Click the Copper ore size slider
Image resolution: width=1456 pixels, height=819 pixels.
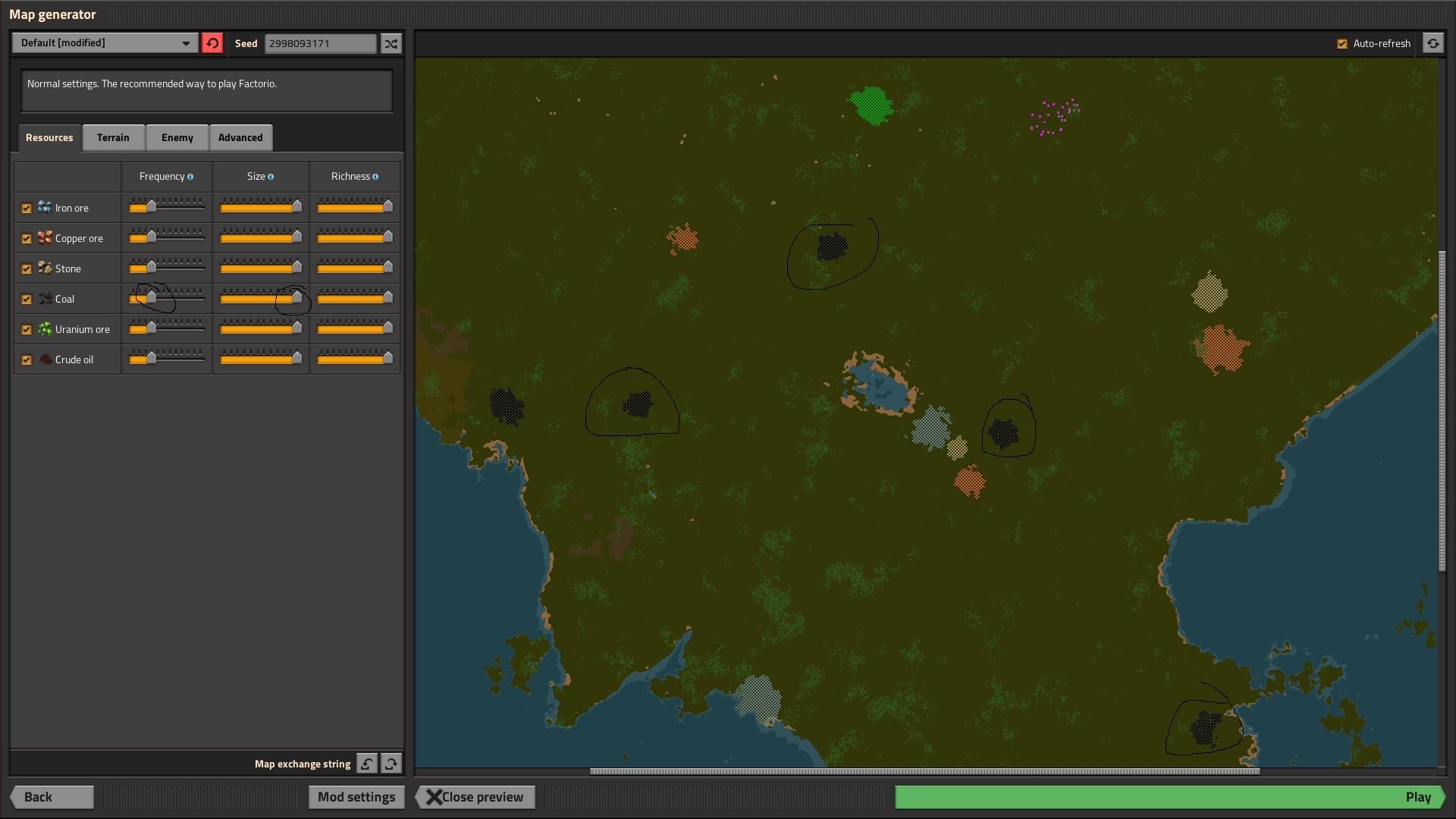(261, 237)
